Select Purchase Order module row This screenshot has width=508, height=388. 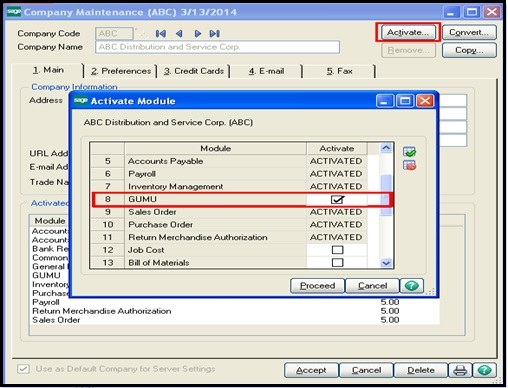(229, 225)
